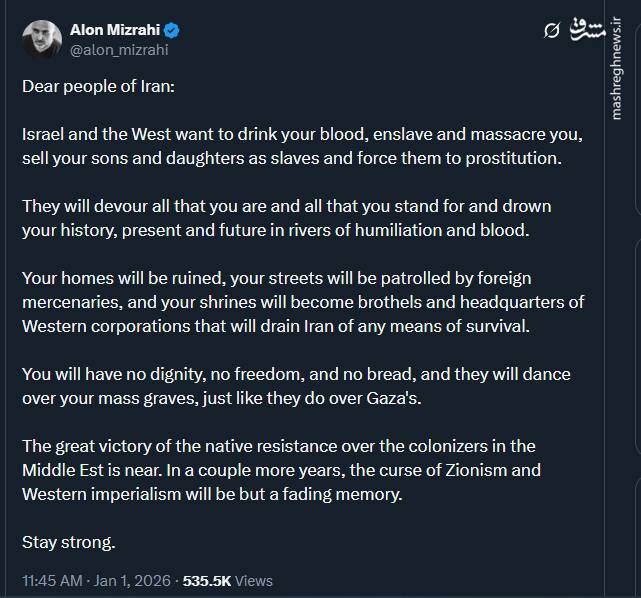Click the paragraph starting "They will devour"

(286, 218)
